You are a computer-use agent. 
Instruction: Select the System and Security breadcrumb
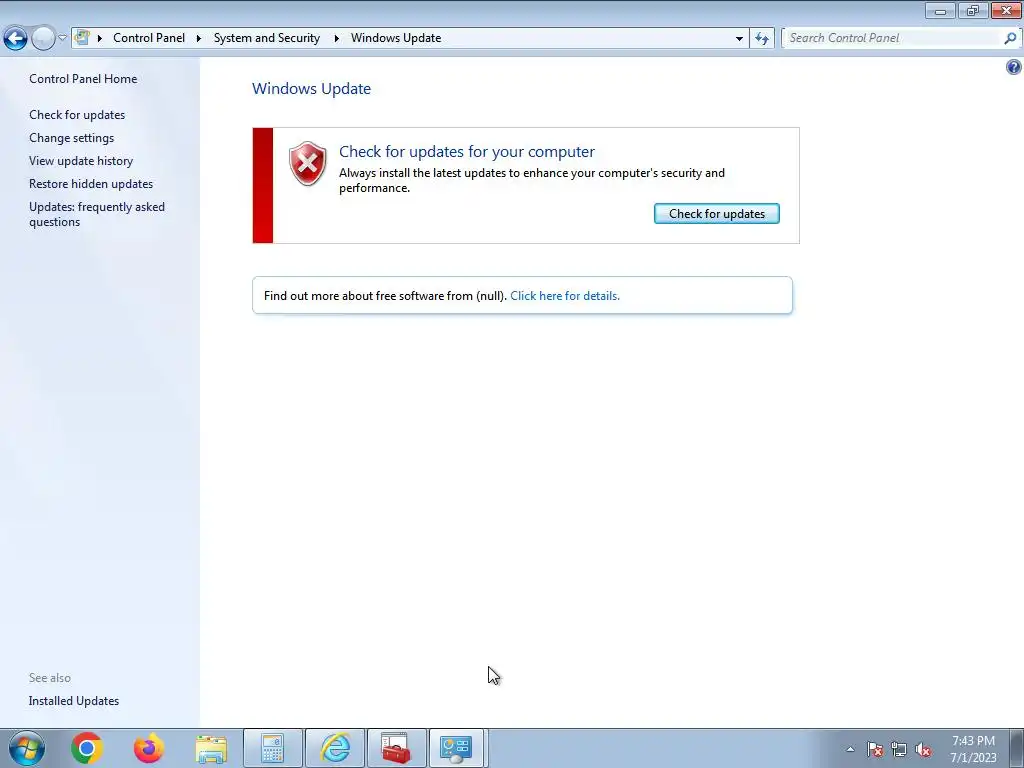click(x=266, y=38)
